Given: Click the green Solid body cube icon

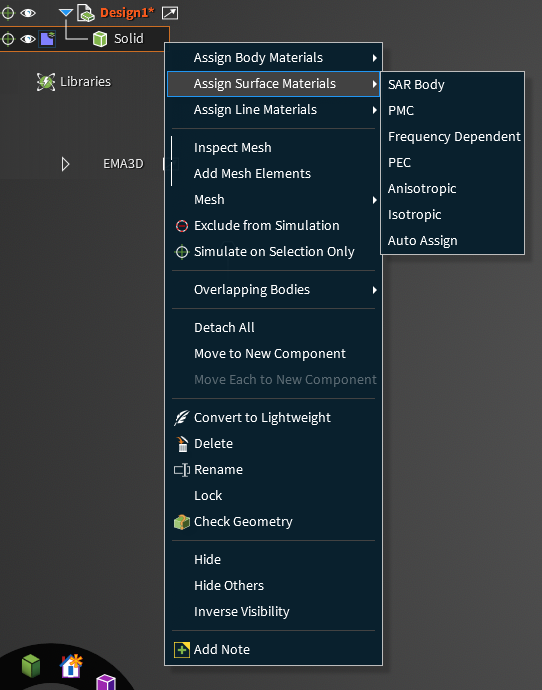Looking at the screenshot, I should click(x=100, y=39).
